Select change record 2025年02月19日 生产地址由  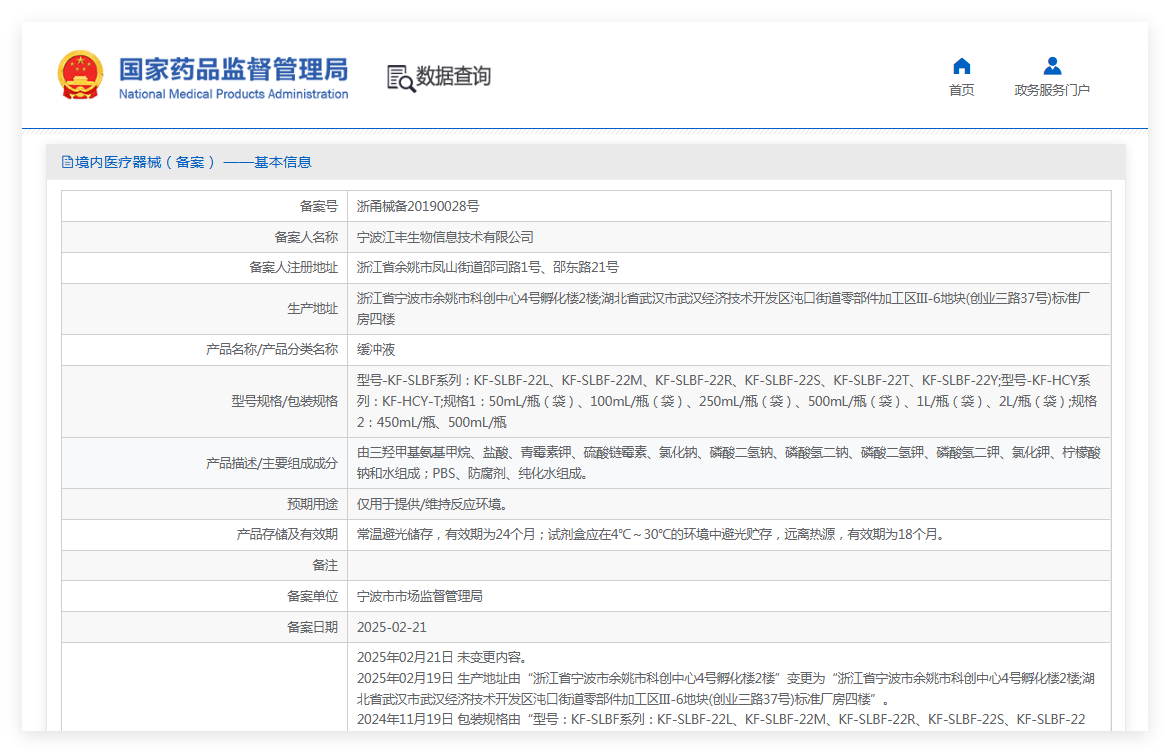tap(725, 689)
